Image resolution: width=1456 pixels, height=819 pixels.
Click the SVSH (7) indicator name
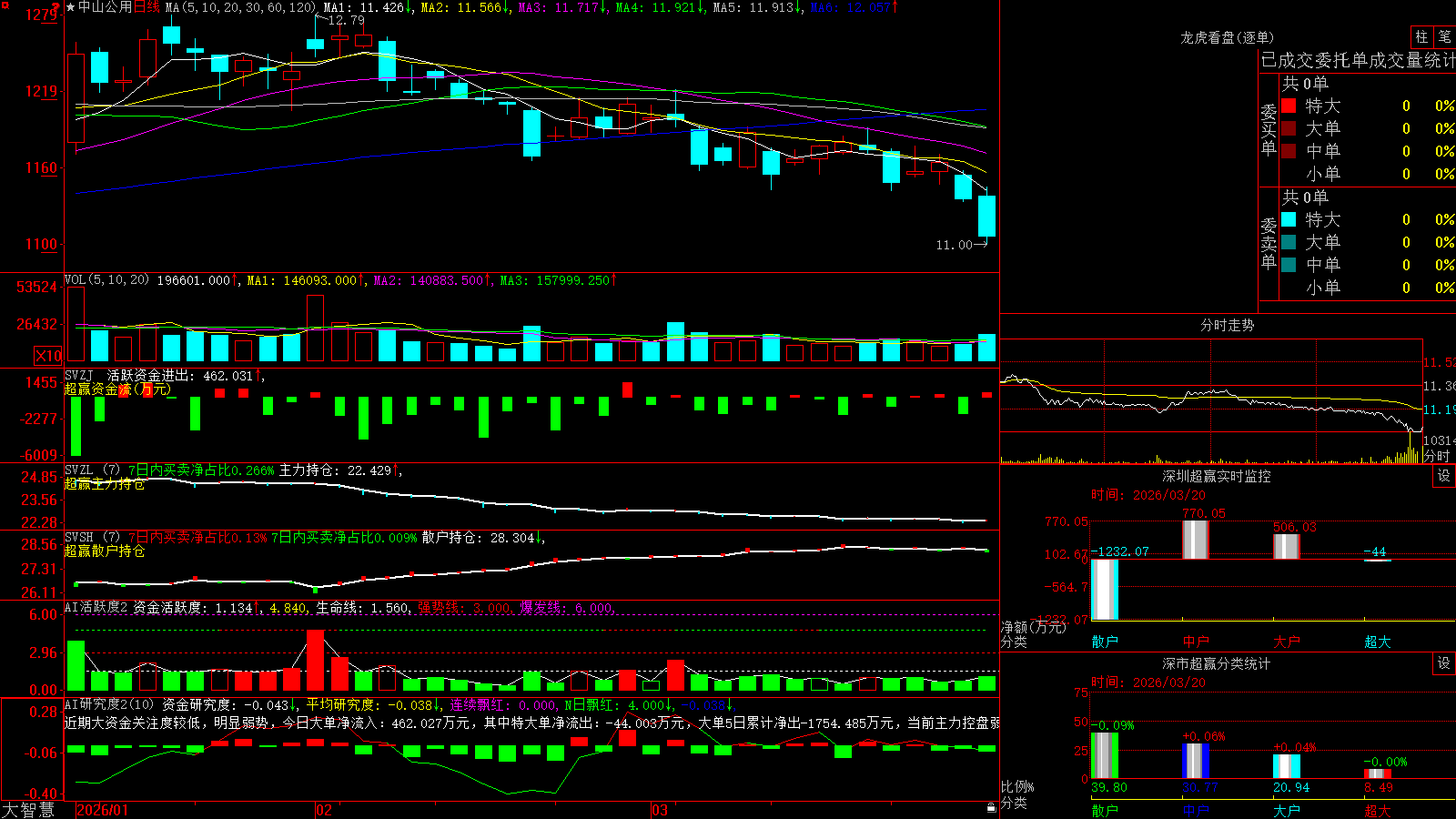click(x=92, y=538)
